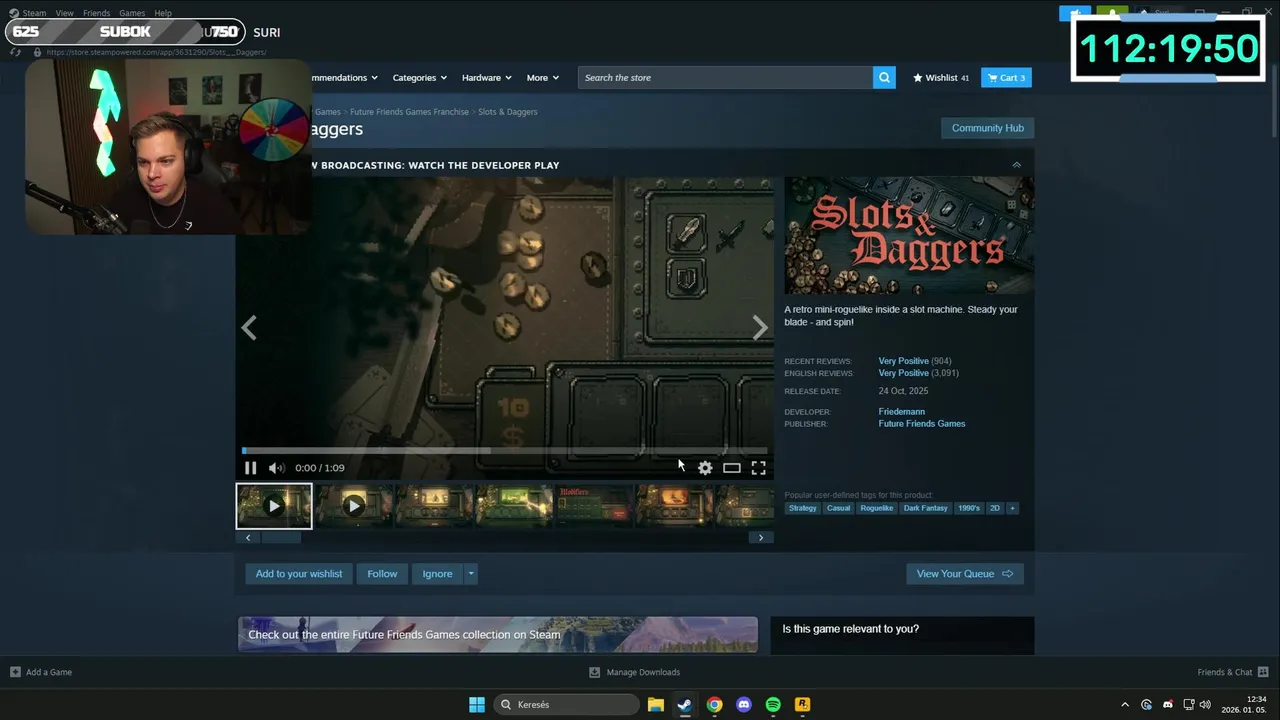Viewport: 1280px width, 720px height.
Task: Click Add a Game
Action: [x=41, y=672]
